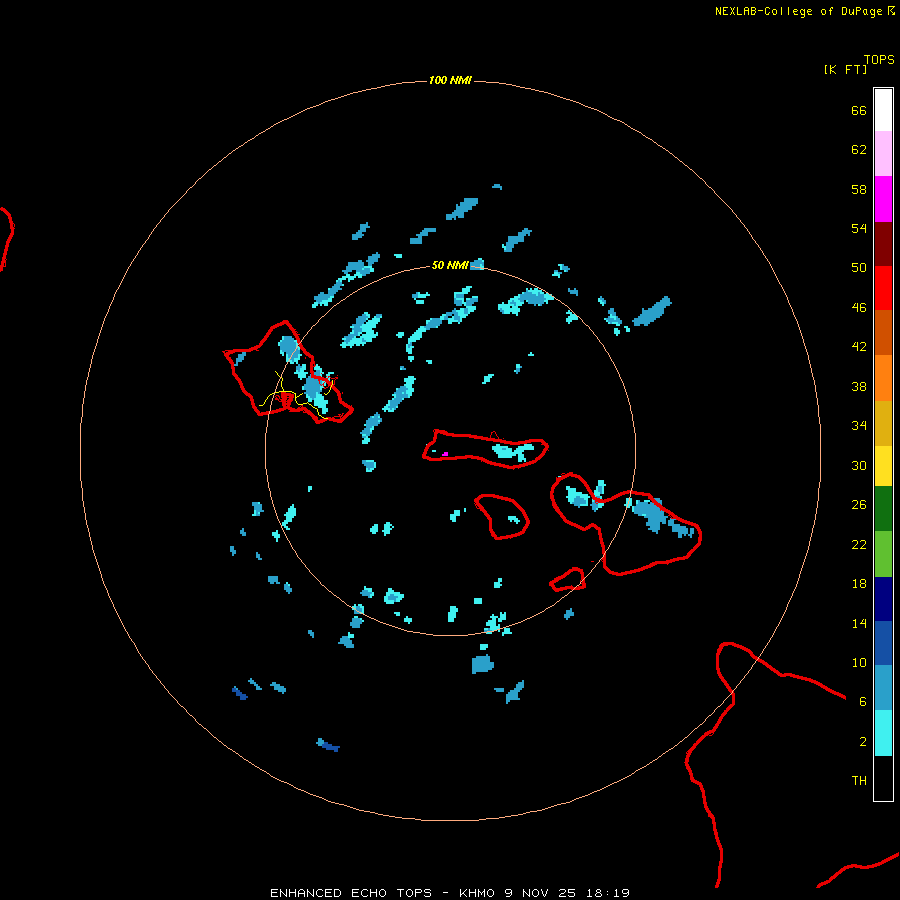Image resolution: width=900 pixels, height=900 pixels.
Task: Click the 50 NMI range ring label
Action: coord(450,265)
